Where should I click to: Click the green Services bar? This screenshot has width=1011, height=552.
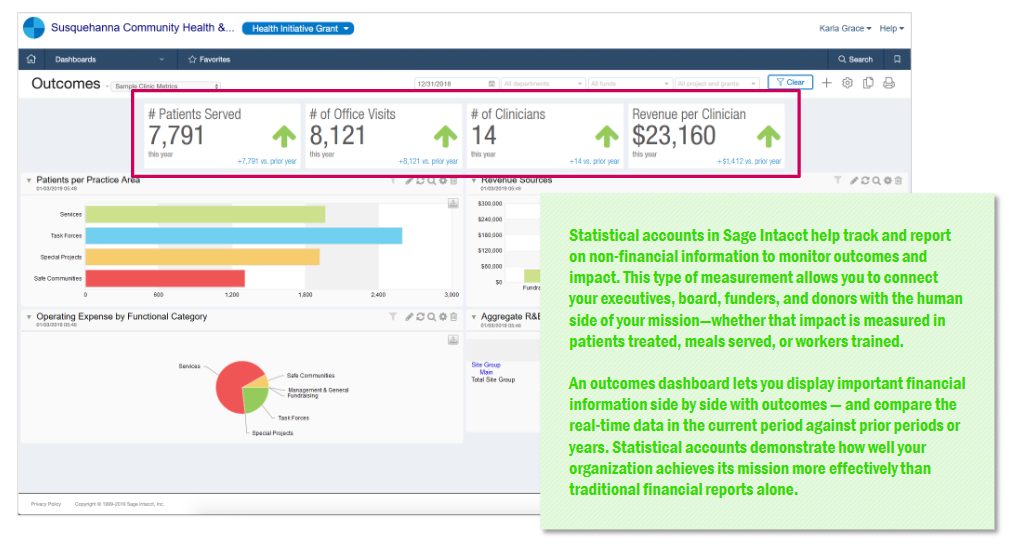point(205,214)
